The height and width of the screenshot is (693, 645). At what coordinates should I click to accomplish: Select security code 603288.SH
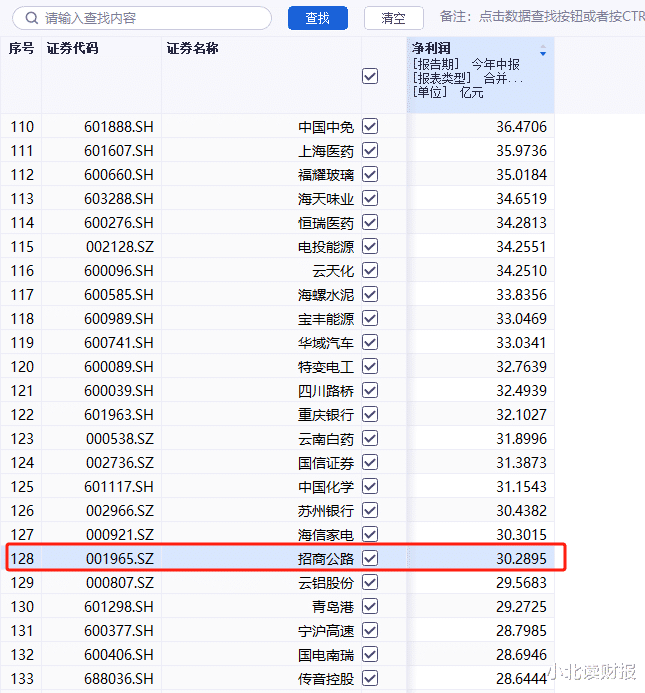[x=119, y=199]
